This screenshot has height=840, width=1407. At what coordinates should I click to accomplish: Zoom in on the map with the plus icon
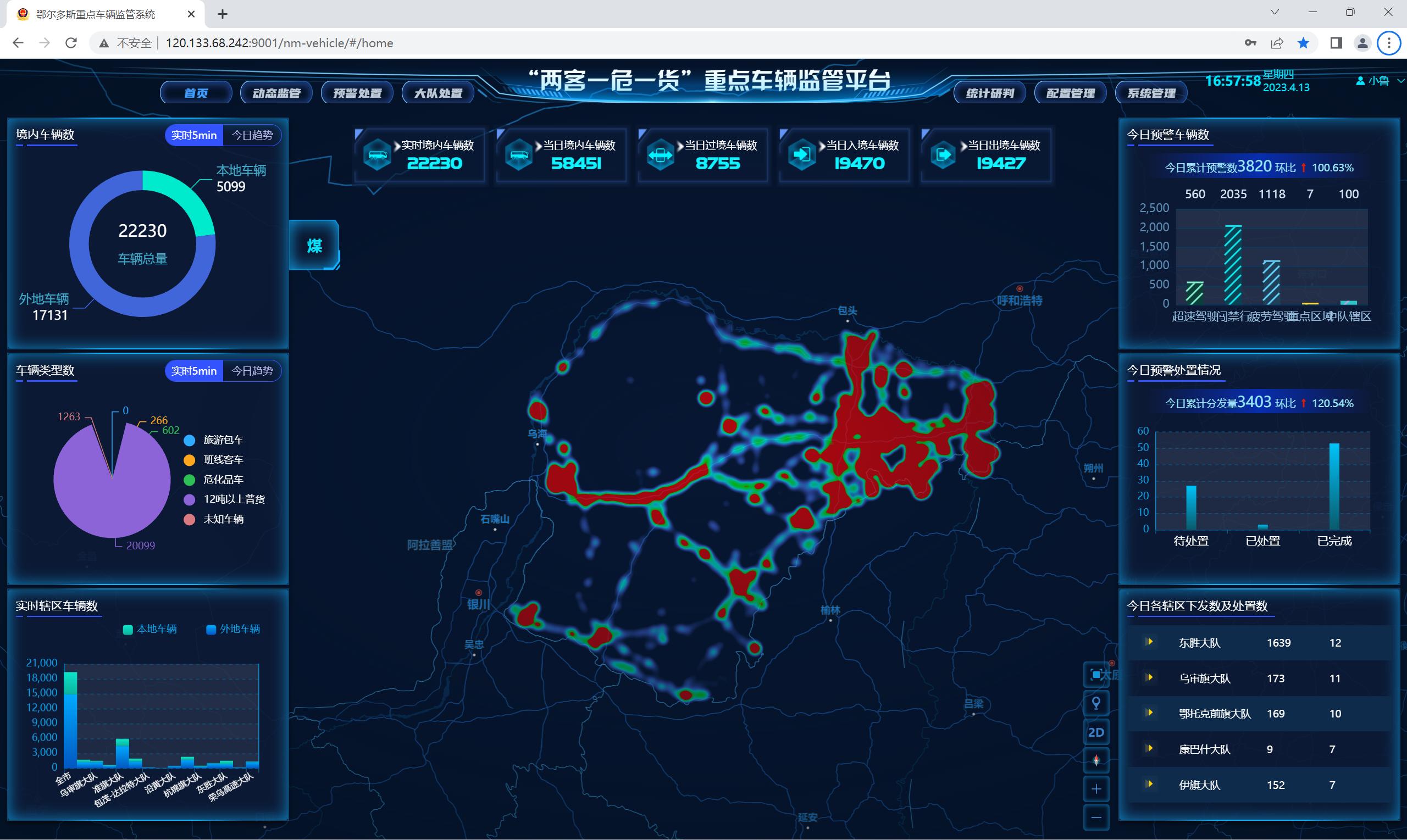(x=1096, y=788)
